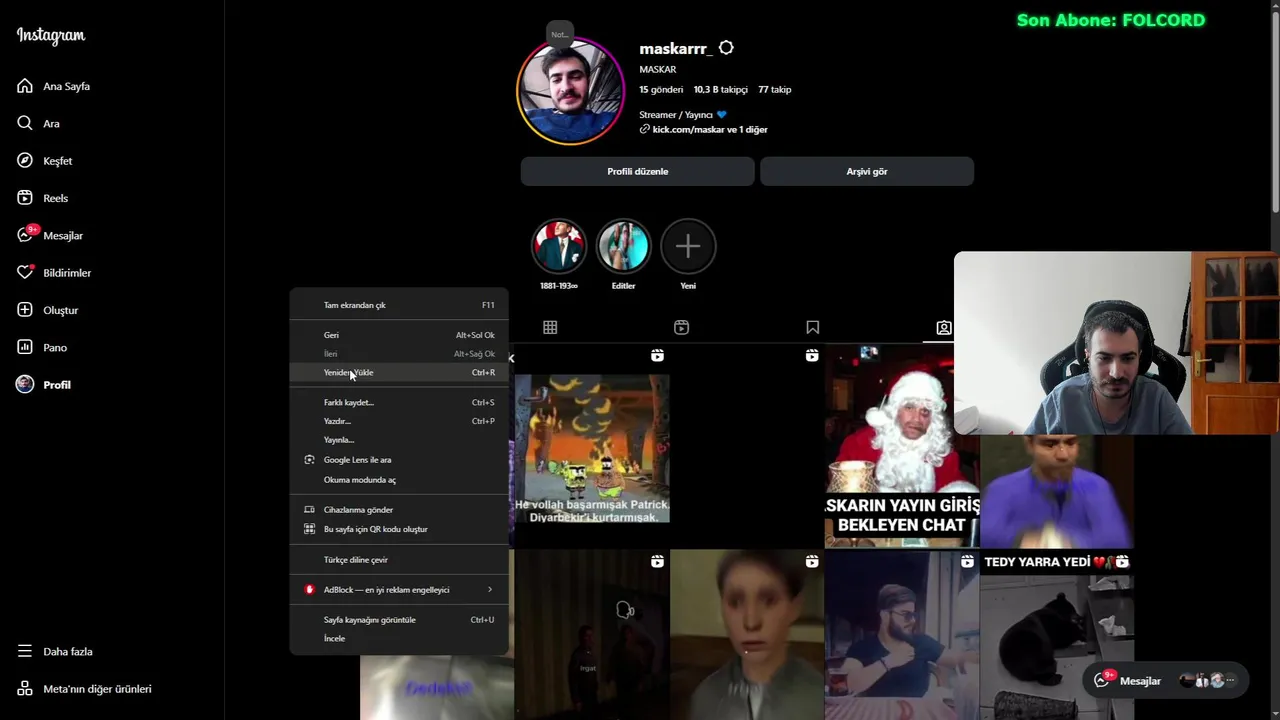Viewport: 1280px width, 720px height.
Task: Open the Bildirimler heart icon
Action: point(25,273)
